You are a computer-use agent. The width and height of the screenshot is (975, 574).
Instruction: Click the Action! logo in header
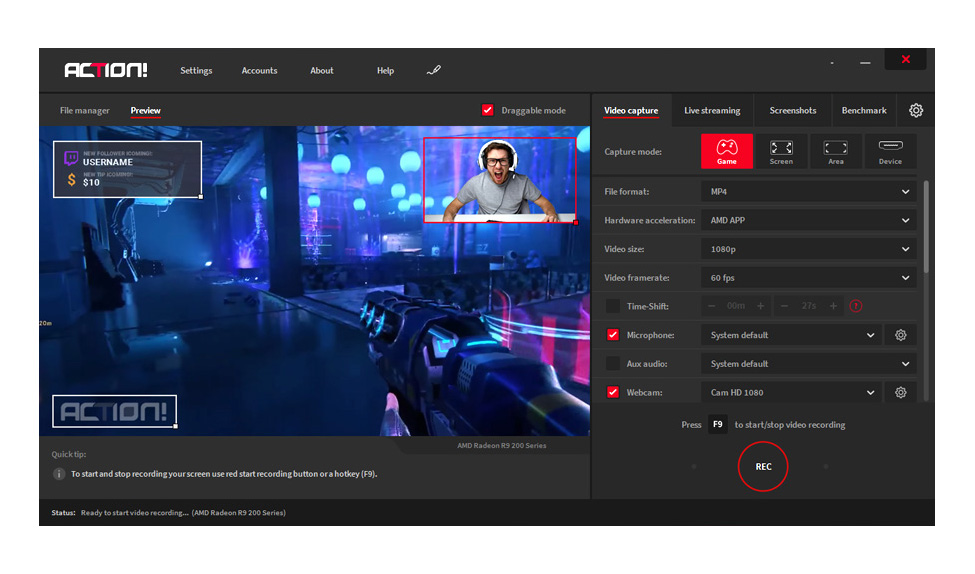click(106, 70)
